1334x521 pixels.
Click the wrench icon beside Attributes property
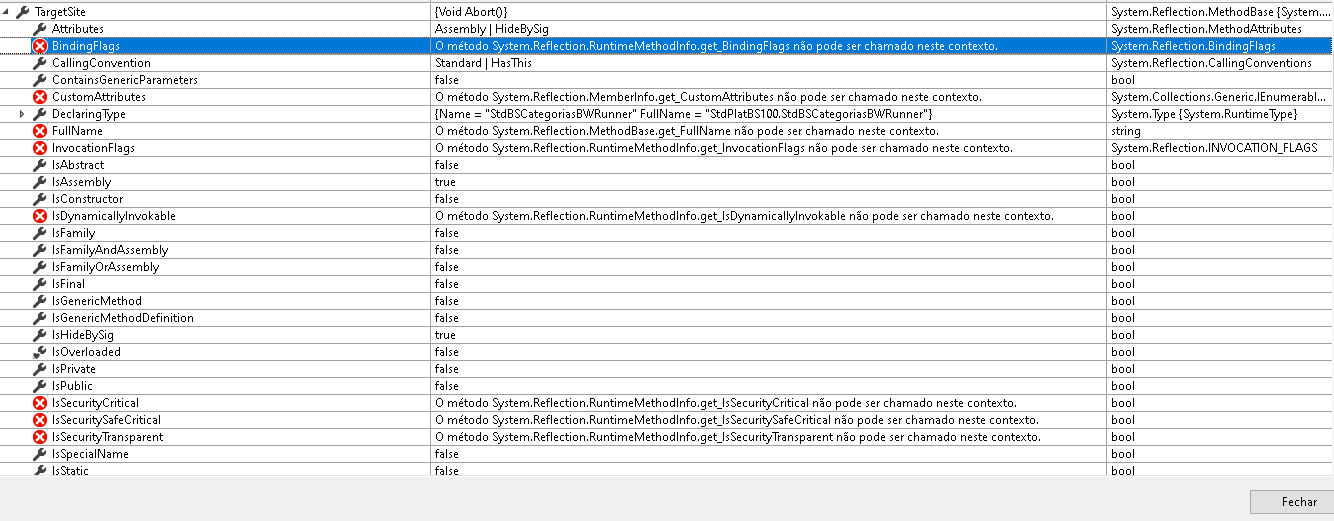[x=40, y=29]
